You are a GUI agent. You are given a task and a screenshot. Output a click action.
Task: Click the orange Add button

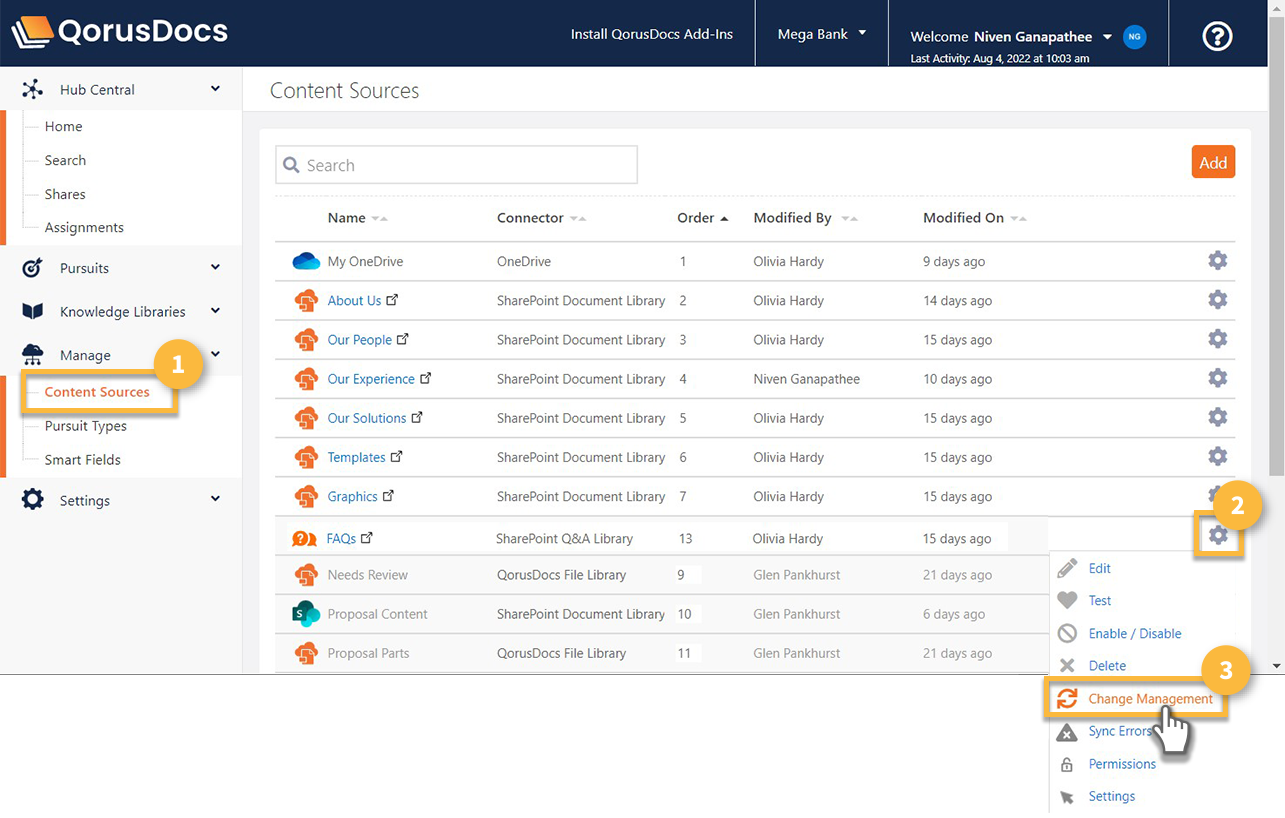(x=1212, y=161)
